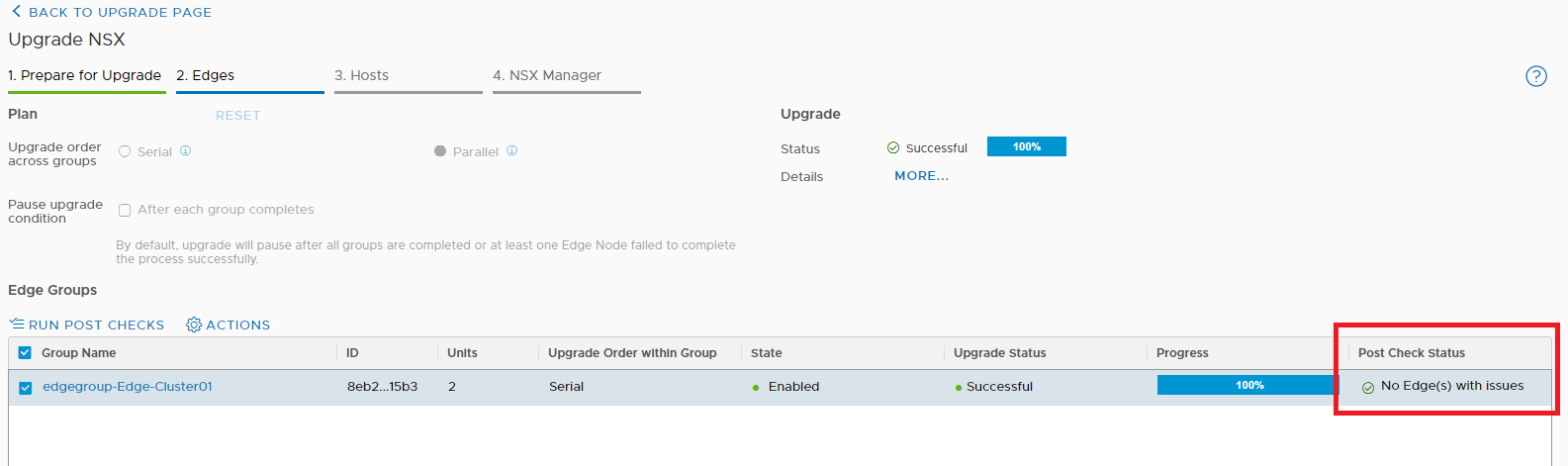Sort by Upgrade Status column header
The image size is (1568, 466).
click(999, 353)
